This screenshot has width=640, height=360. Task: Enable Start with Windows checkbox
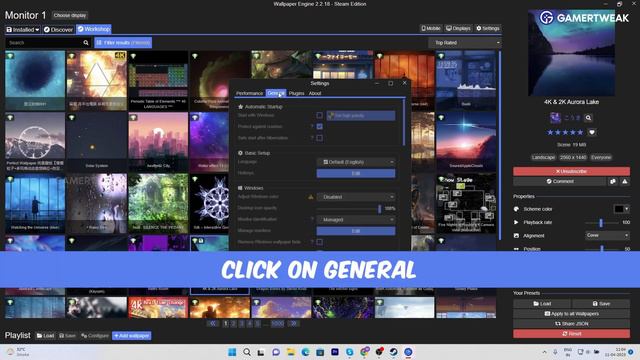319,116
